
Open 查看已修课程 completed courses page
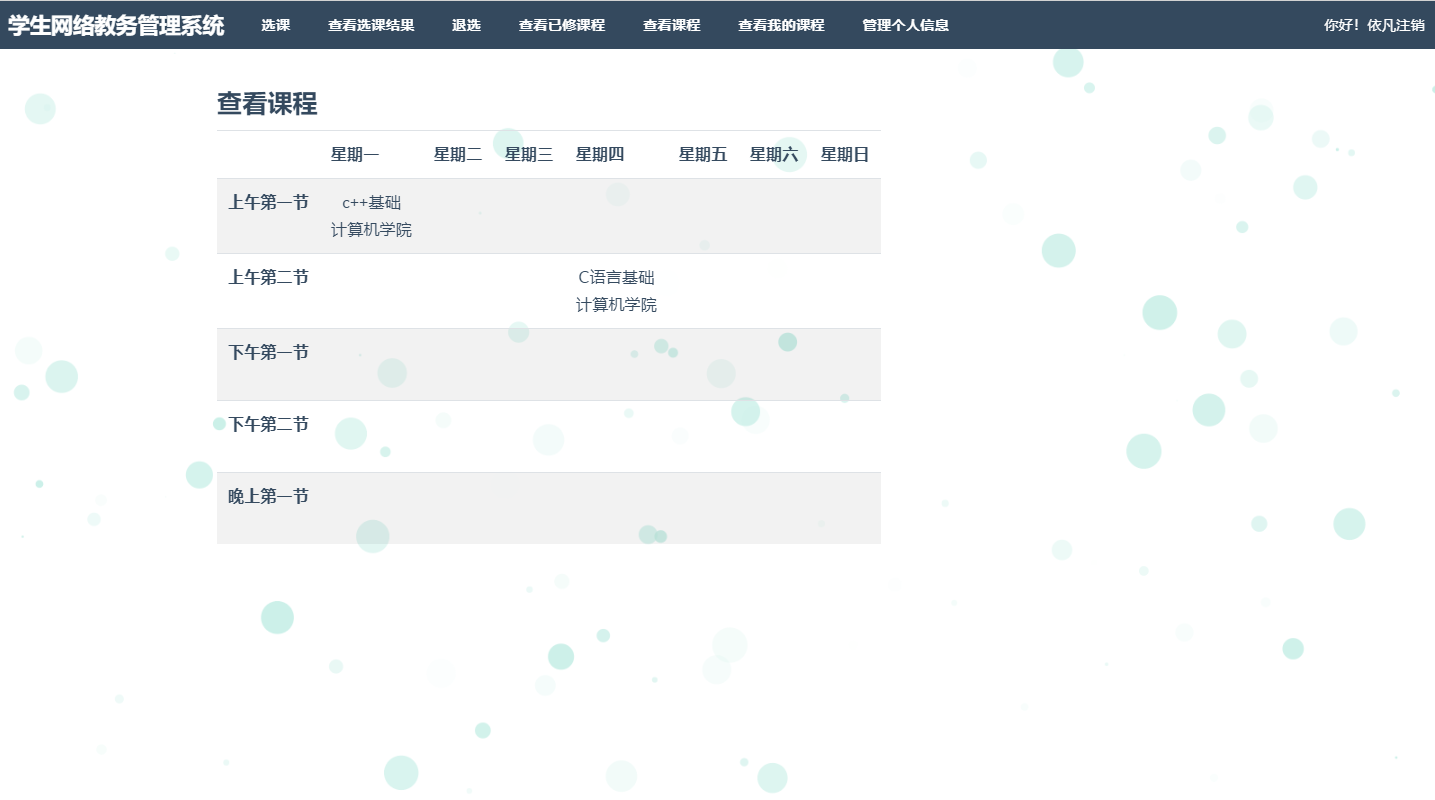pyautogui.click(x=562, y=25)
